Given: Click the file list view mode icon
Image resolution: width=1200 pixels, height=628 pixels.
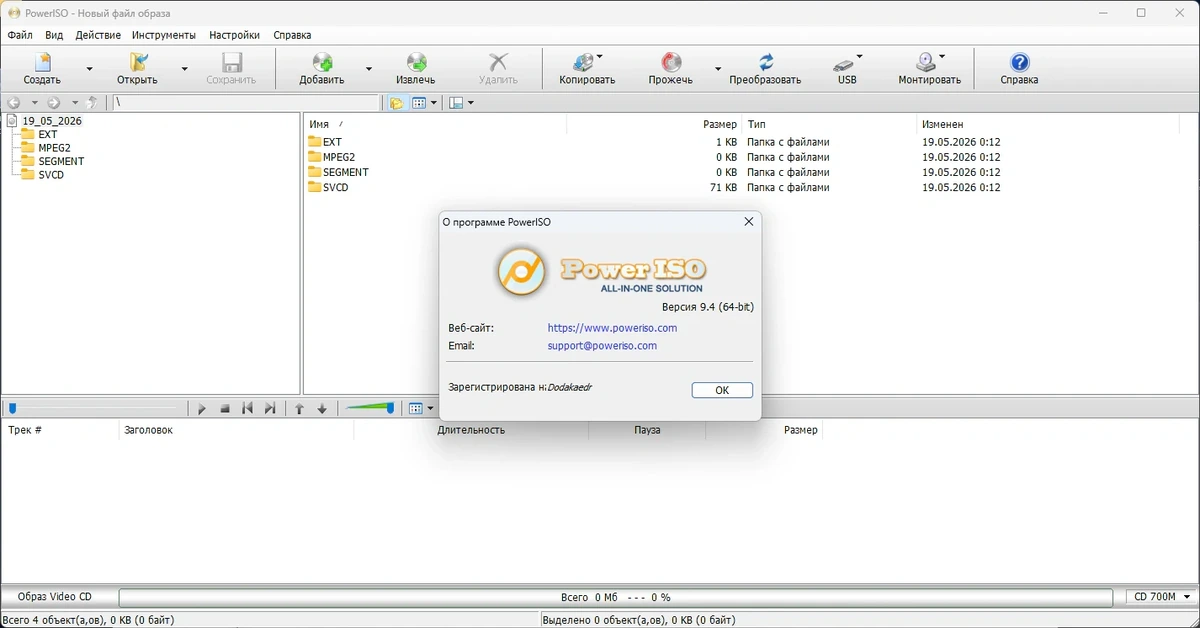Looking at the screenshot, I should click(x=420, y=103).
